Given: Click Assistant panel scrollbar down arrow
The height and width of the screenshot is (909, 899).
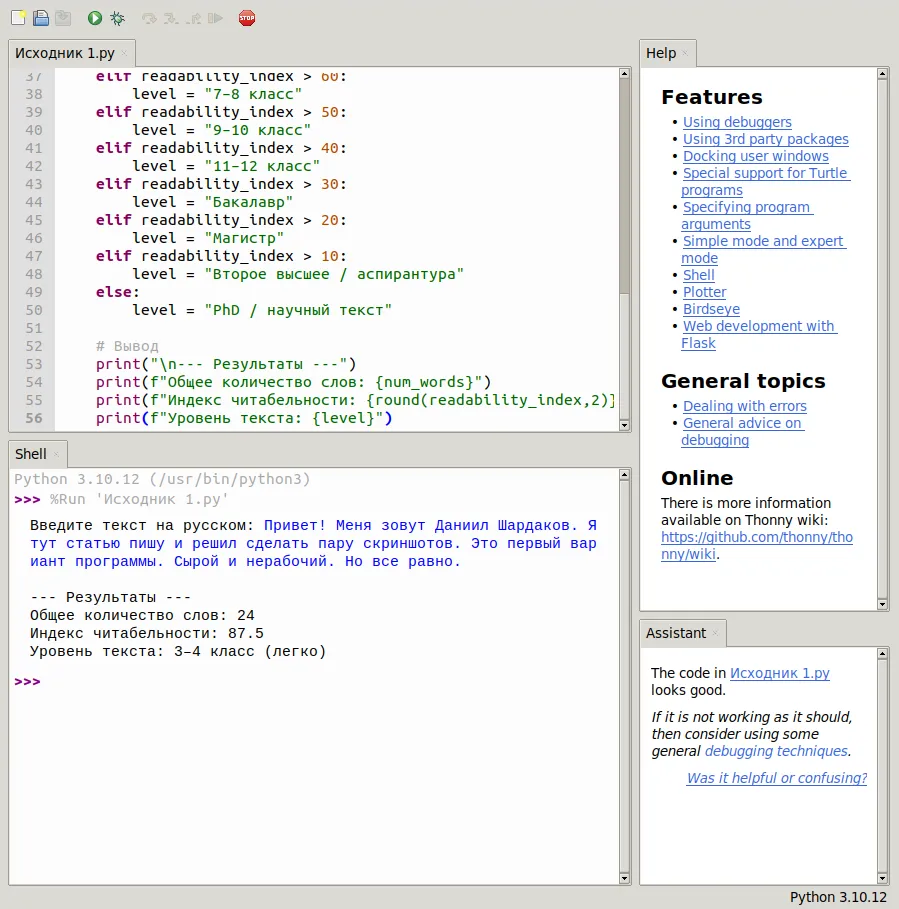Looking at the screenshot, I should tap(882, 878).
